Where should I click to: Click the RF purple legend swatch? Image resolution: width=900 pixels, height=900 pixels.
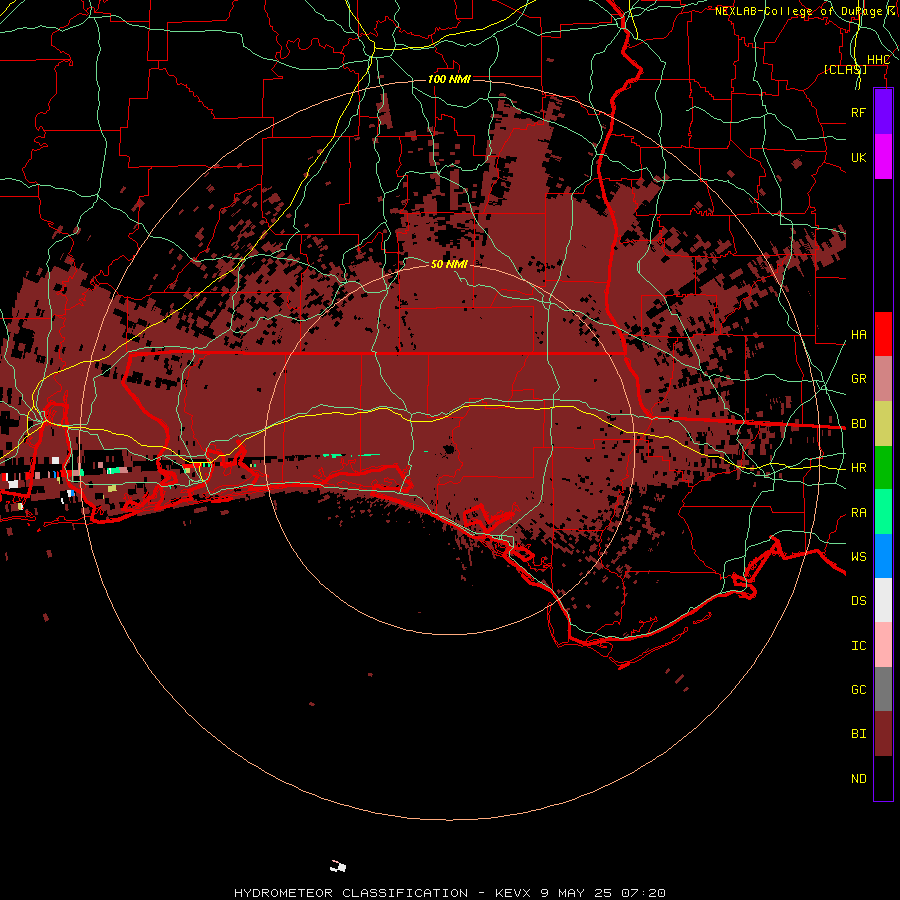[883, 112]
